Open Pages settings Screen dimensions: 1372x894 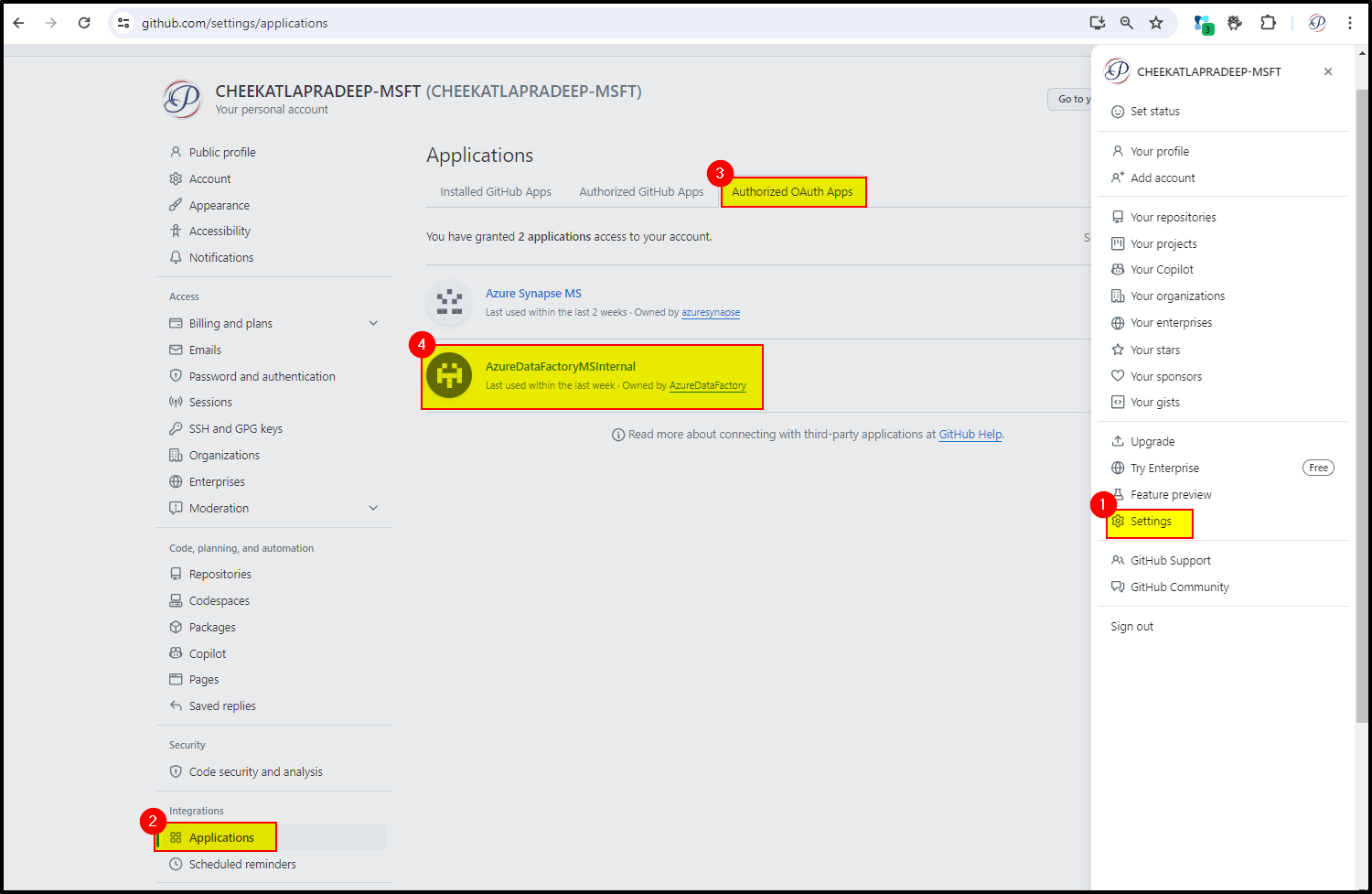(204, 679)
